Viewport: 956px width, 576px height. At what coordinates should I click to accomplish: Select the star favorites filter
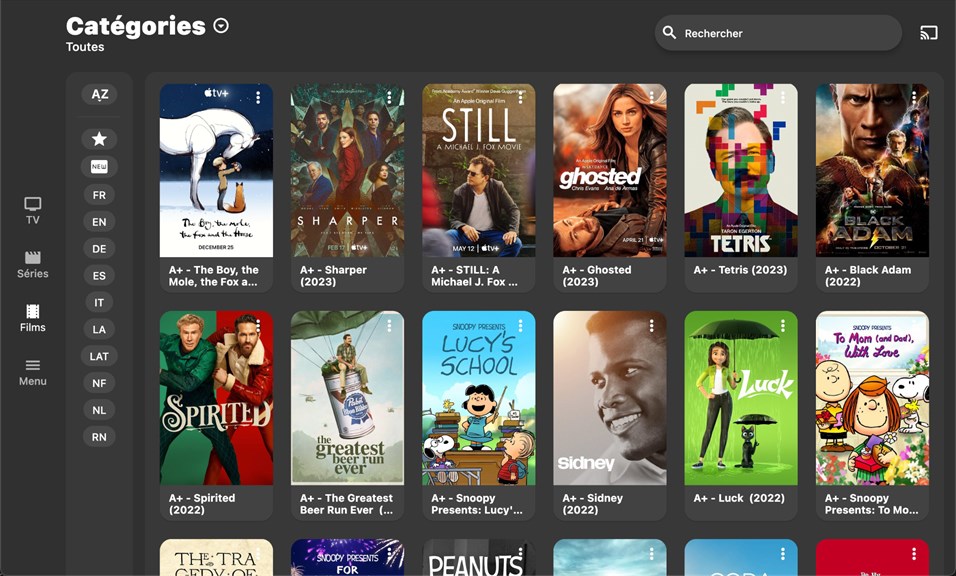coord(99,139)
